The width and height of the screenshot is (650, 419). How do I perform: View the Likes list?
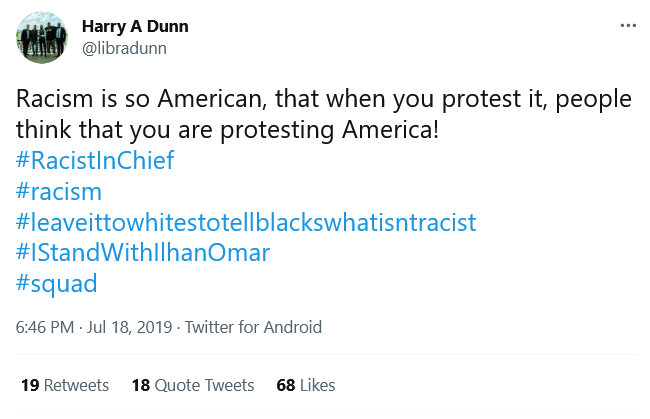[x=318, y=385]
